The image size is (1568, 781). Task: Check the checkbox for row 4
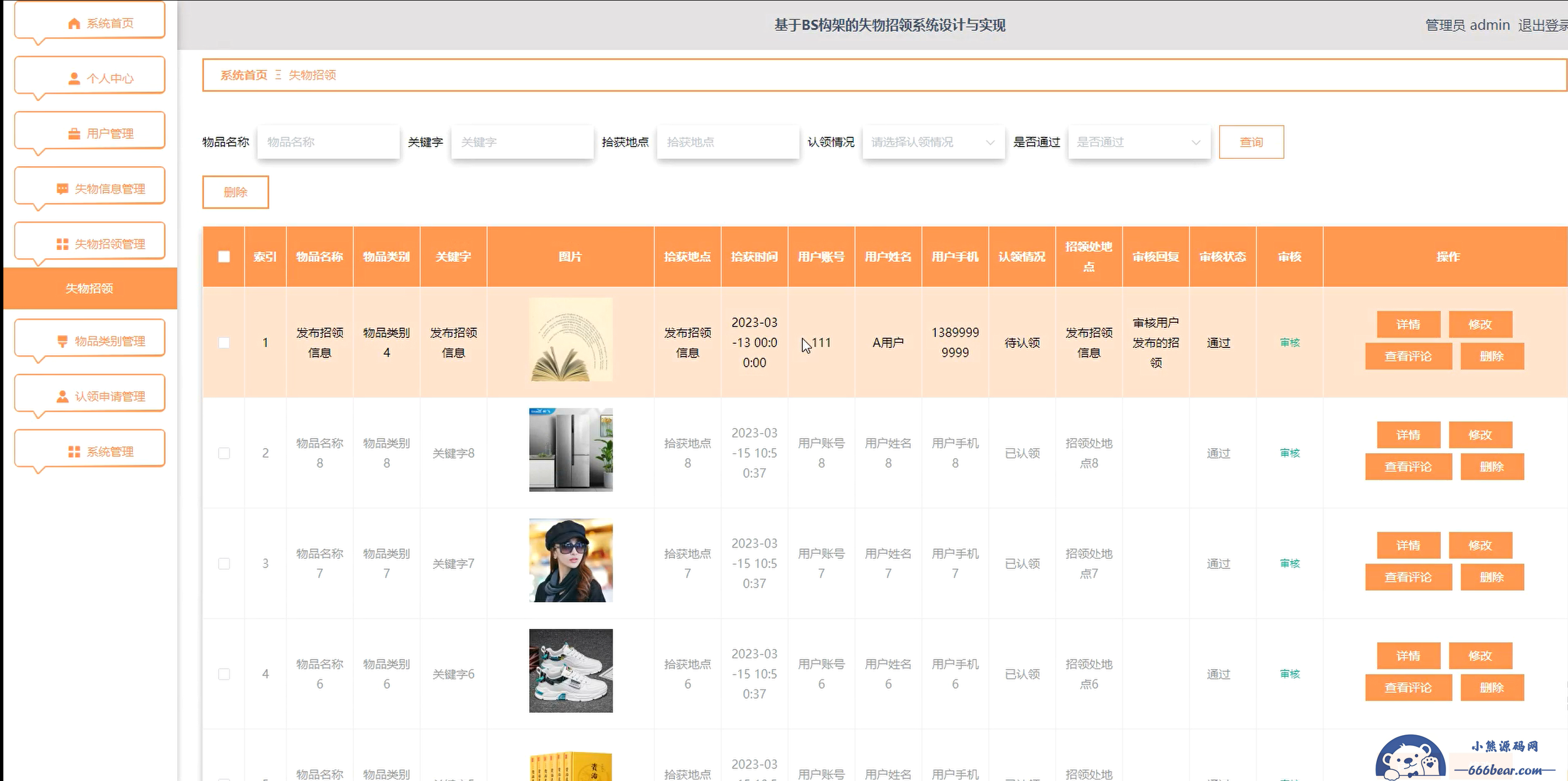point(224,674)
